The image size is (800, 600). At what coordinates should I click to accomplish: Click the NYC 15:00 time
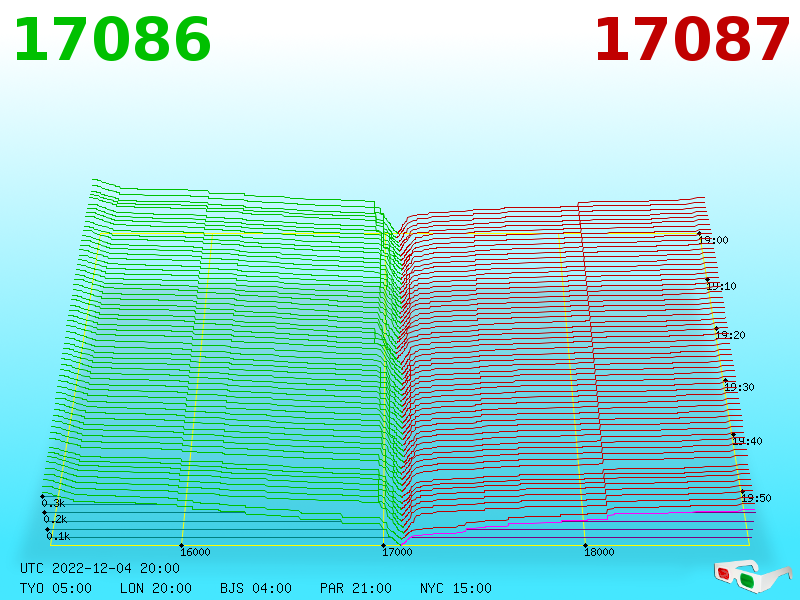[x=456, y=588]
